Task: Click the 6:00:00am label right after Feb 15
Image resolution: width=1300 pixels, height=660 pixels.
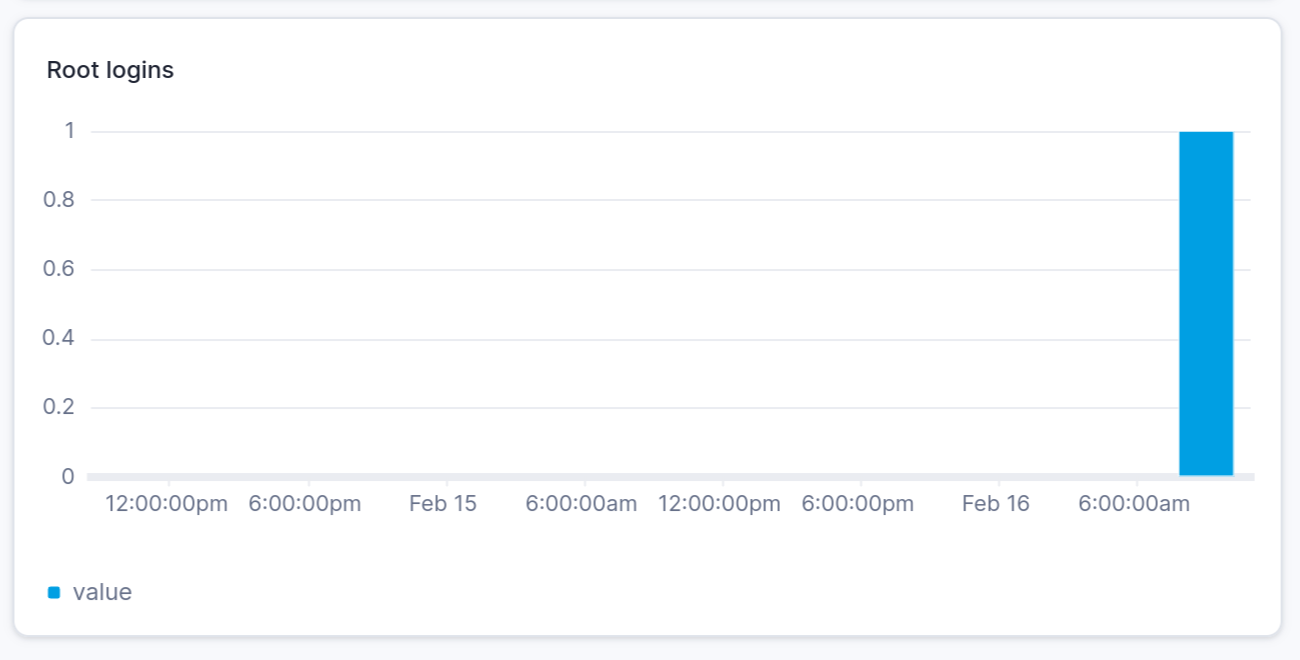Action: 581,504
